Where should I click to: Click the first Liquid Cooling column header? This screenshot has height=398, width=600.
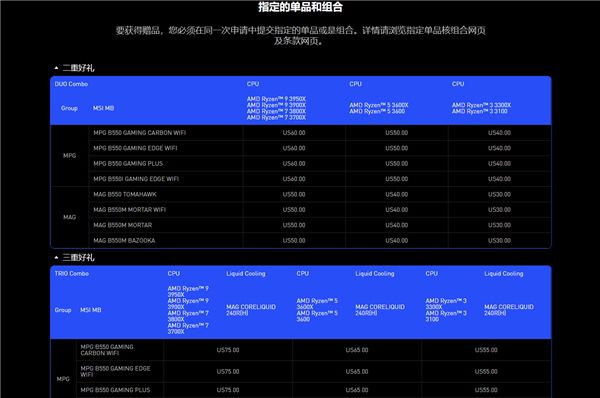tap(246, 274)
